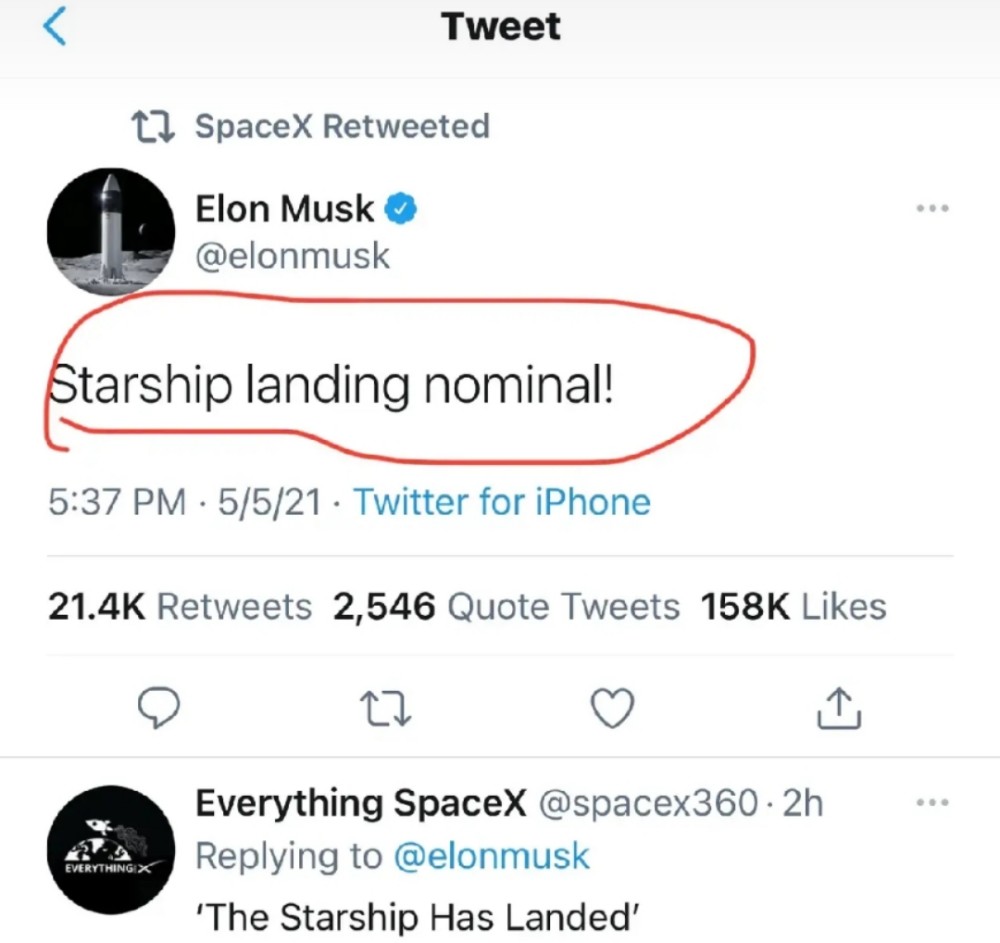The width and height of the screenshot is (1000, 943).
Task: Tap the SpaceX Retweeted label
Action: pos(342,126)
